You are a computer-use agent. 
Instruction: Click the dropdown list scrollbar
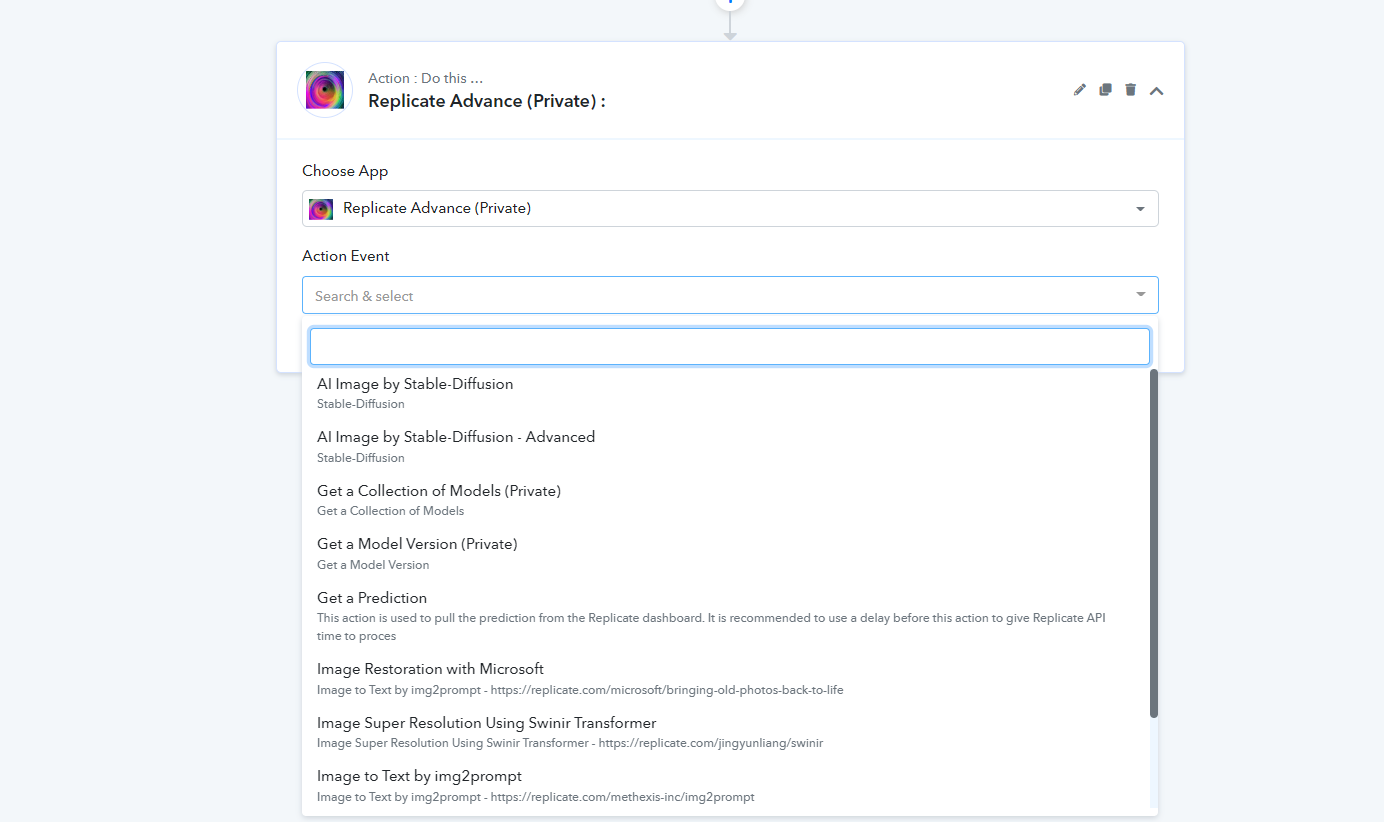(1154, 543)
